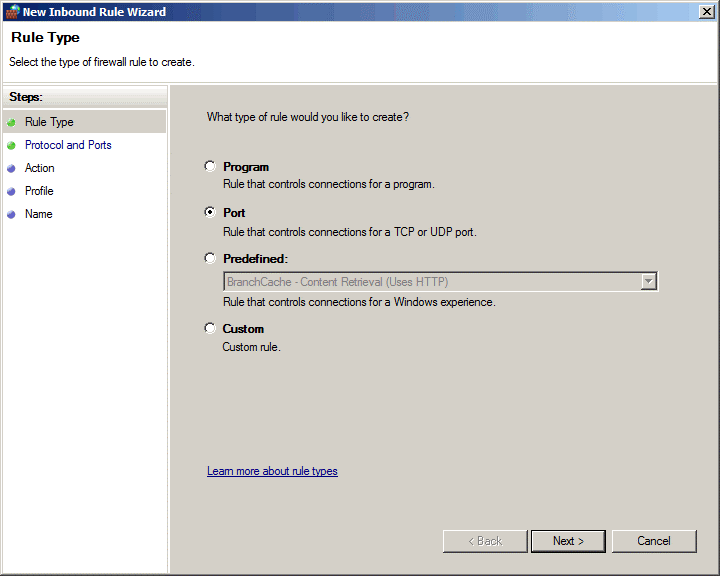Choose the Custom rule radio button
This screenshot has height=576, width=720.
point(210,328)
